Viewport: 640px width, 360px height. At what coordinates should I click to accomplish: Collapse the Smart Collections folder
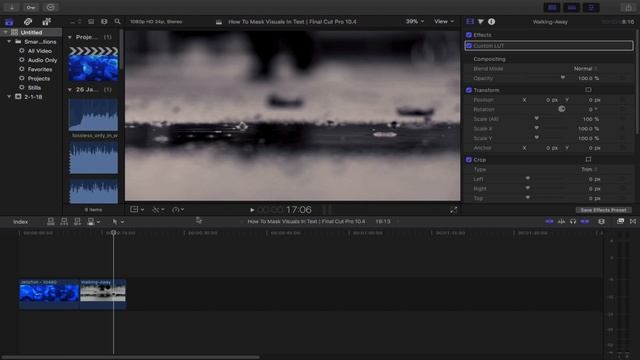click(x=9, y=42)
